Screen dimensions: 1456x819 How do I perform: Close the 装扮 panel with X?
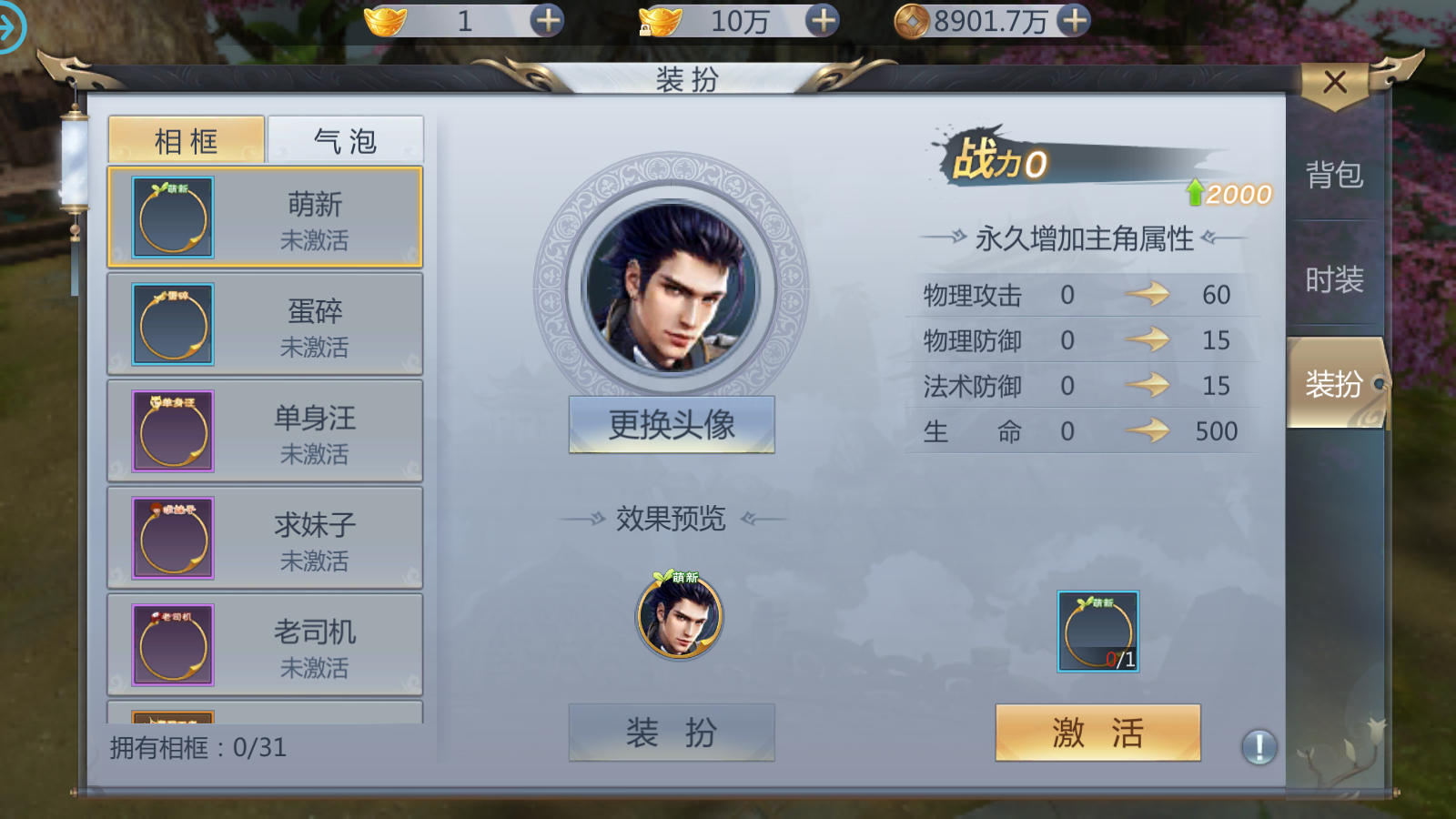click(x=1335, y=83)
